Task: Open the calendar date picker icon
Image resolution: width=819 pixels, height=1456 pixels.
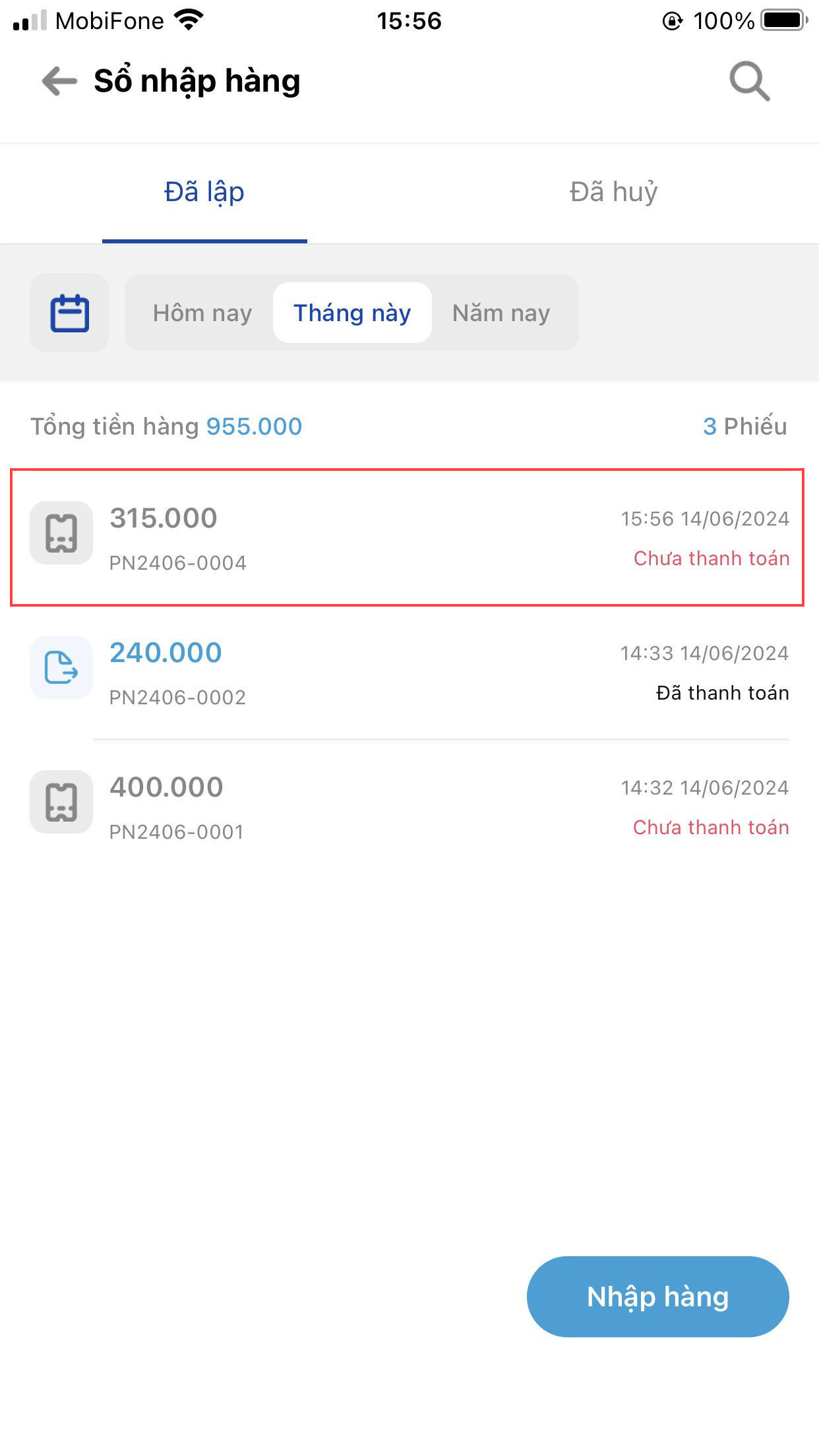Action: pos(69,313)
